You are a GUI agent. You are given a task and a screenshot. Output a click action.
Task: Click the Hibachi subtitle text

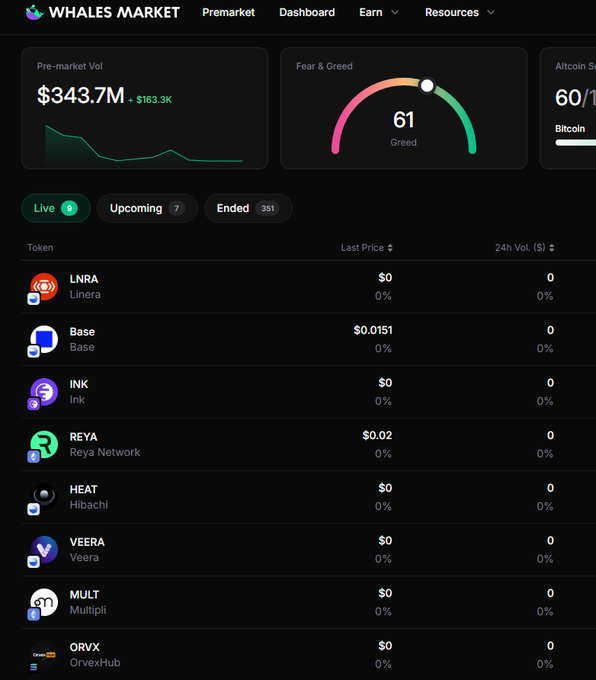point(89,505)
